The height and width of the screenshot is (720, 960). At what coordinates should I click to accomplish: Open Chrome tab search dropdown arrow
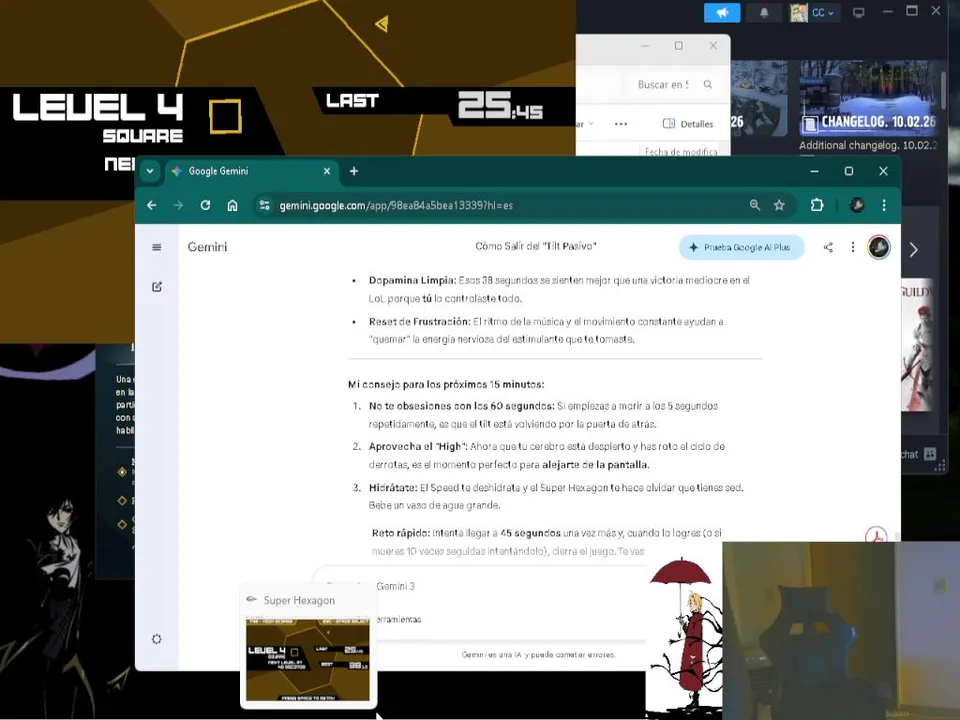tap(150, 171)
